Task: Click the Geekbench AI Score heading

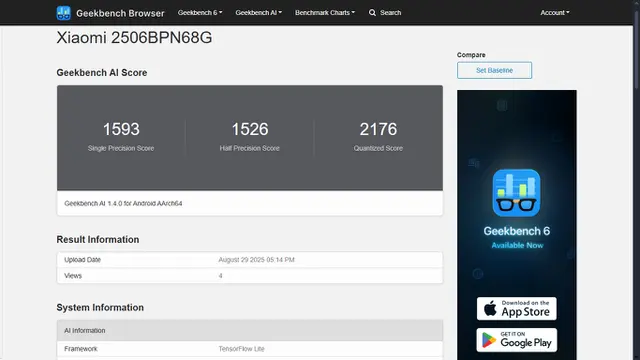Action: [102, 73]
